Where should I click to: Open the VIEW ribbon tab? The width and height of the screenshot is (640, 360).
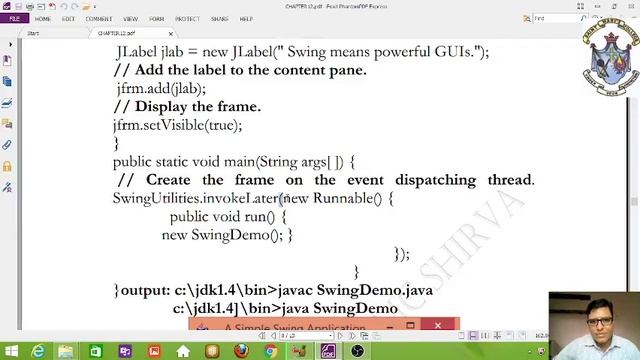(x=131, y=19)
